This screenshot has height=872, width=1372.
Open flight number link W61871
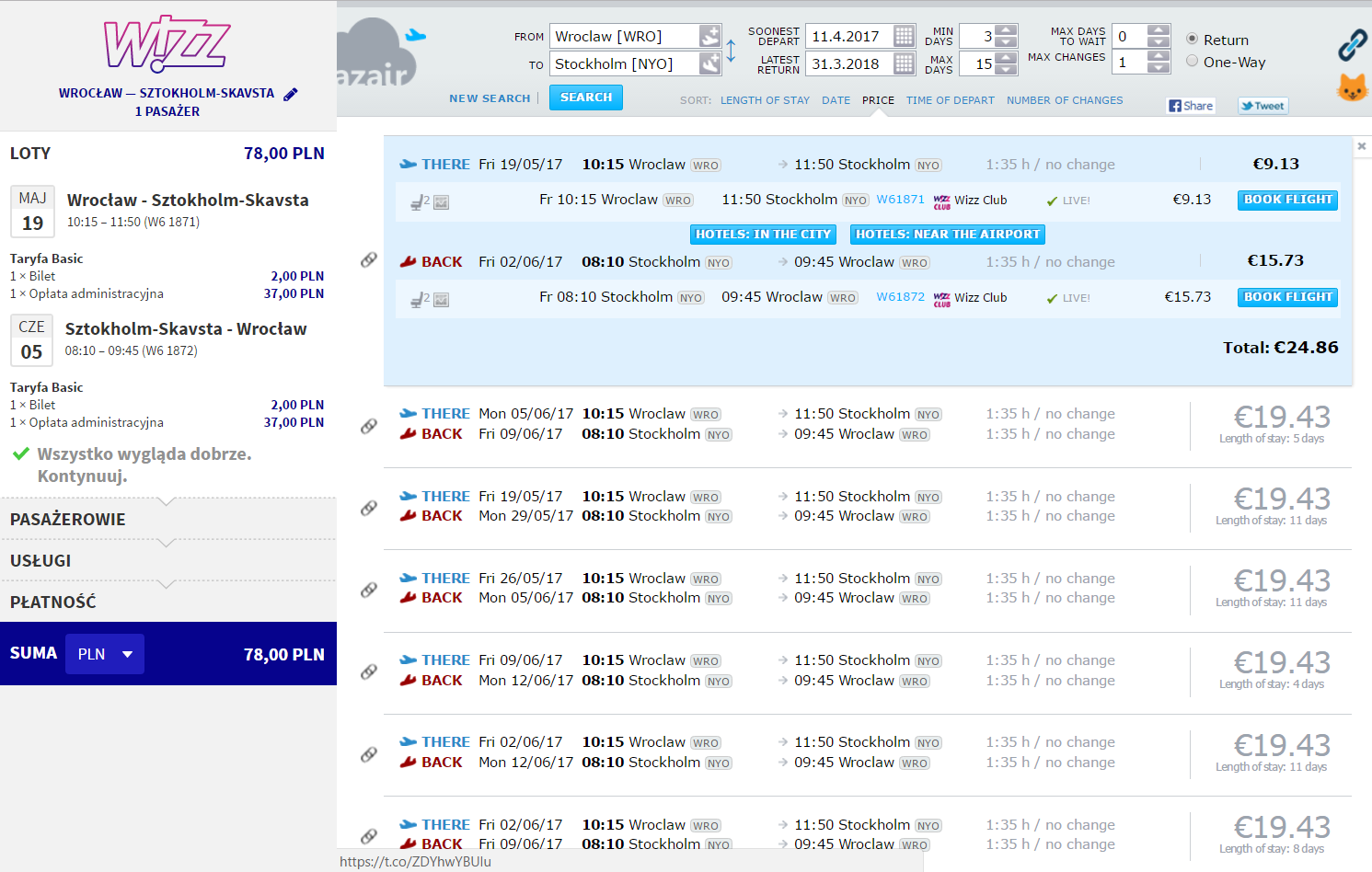pos(900,200)
